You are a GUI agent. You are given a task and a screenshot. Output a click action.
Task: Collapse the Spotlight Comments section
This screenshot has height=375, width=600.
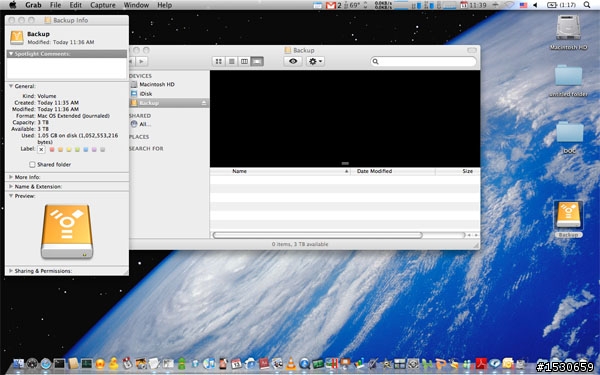11,54
